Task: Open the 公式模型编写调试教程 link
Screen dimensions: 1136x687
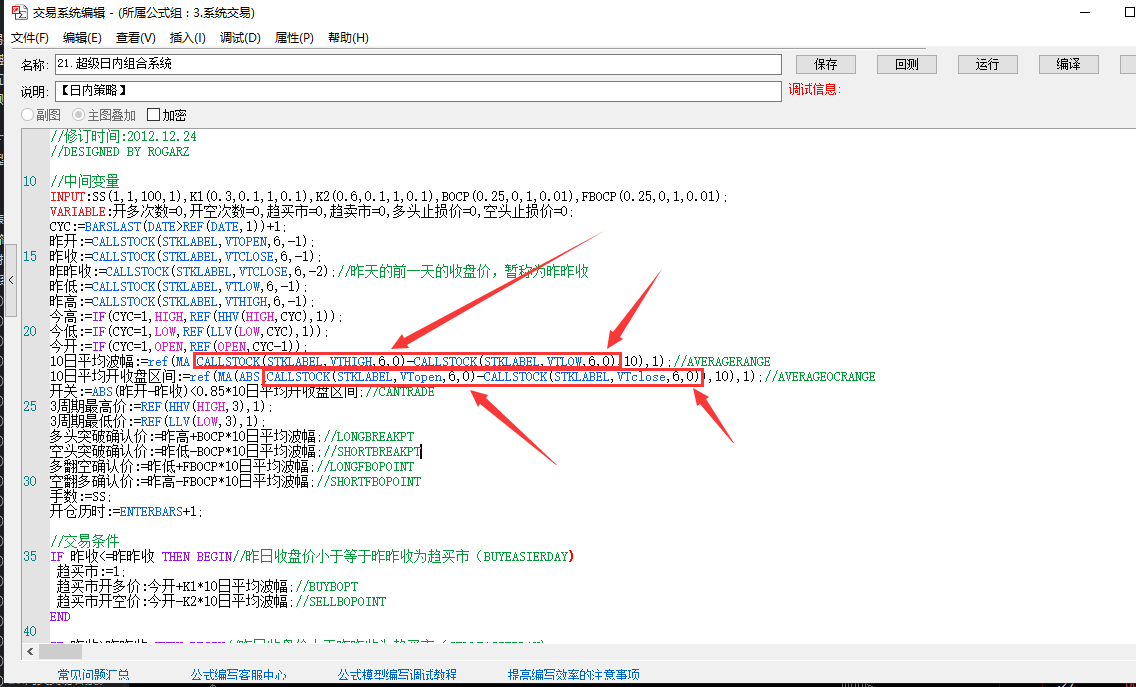Action: pyautogui.click(x=397, y=675)
